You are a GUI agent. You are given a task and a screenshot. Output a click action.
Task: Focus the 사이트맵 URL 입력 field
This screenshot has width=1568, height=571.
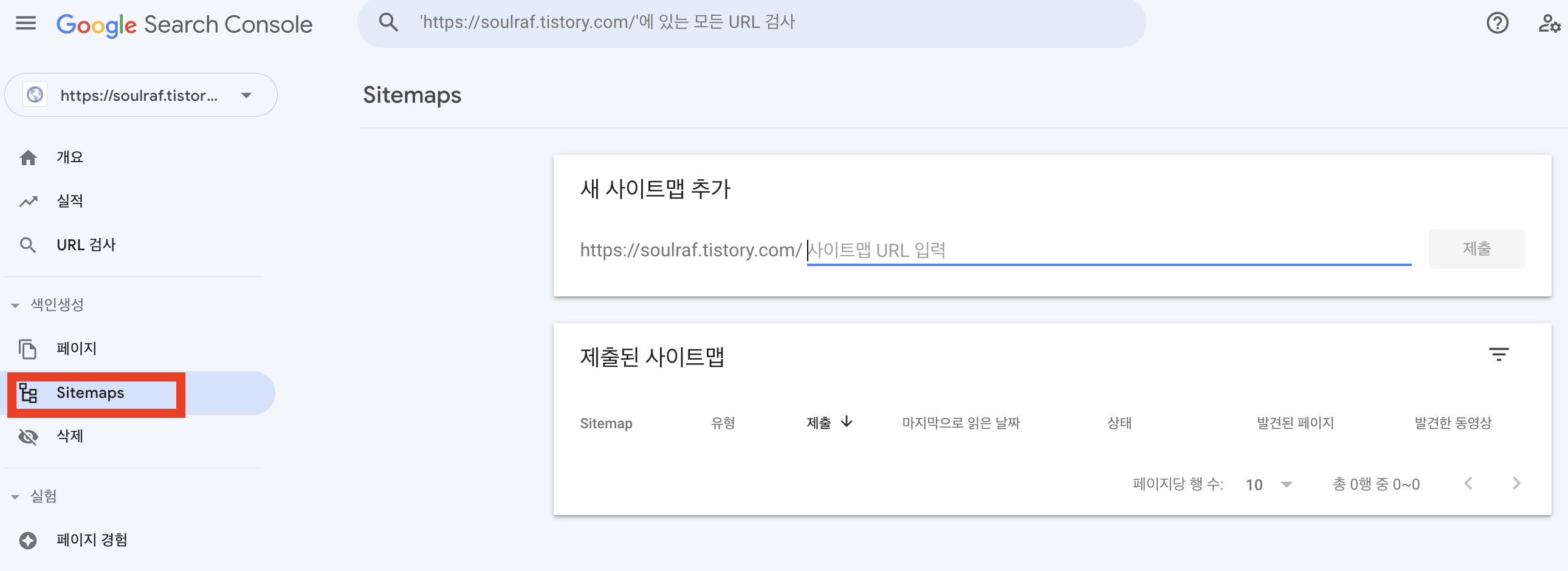tap(1109, 250)
